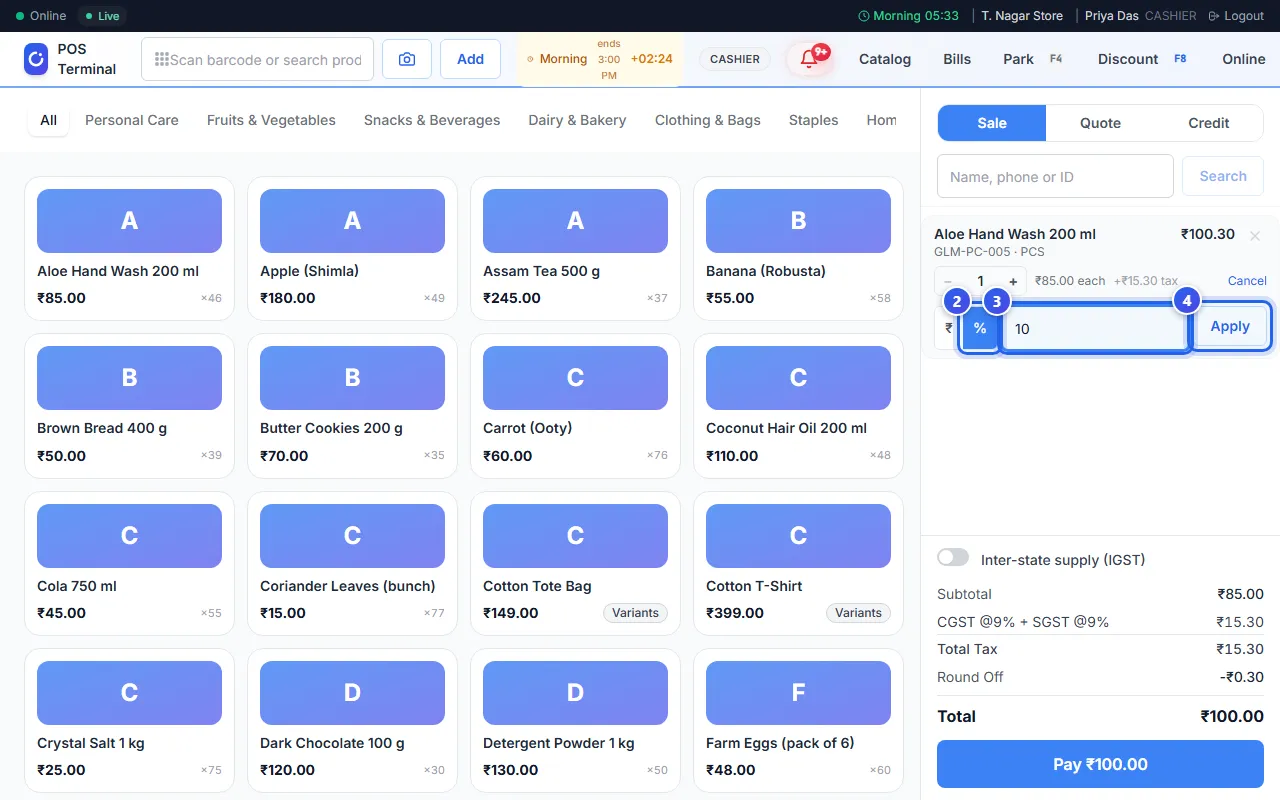Cancel the line discount entry

[x=1247, y=281]
